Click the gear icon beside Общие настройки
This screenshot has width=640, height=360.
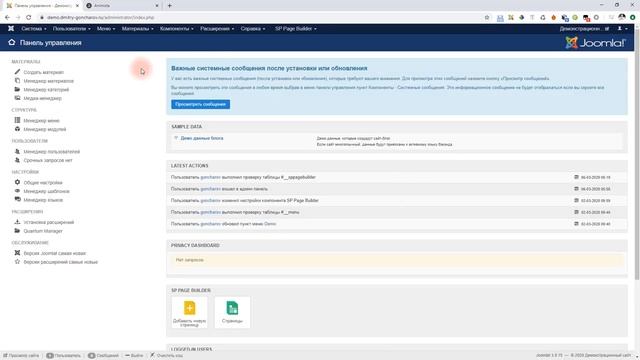(17, 182)
